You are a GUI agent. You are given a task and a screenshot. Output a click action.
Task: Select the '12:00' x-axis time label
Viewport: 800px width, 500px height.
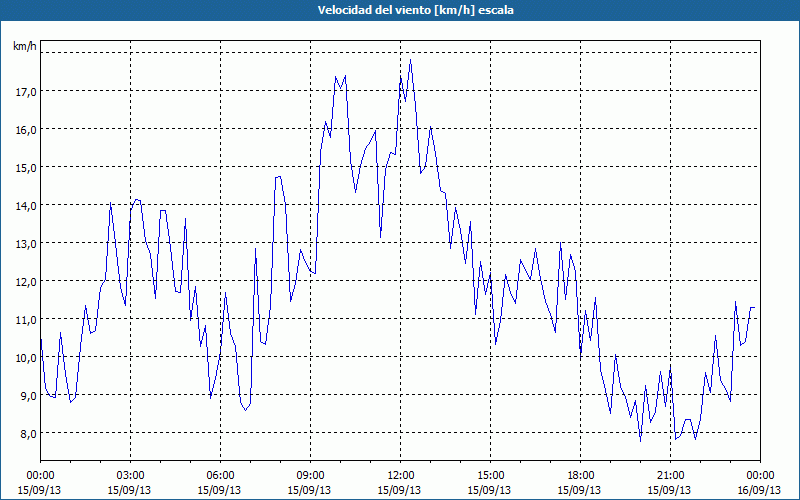(x=400, y=476)
